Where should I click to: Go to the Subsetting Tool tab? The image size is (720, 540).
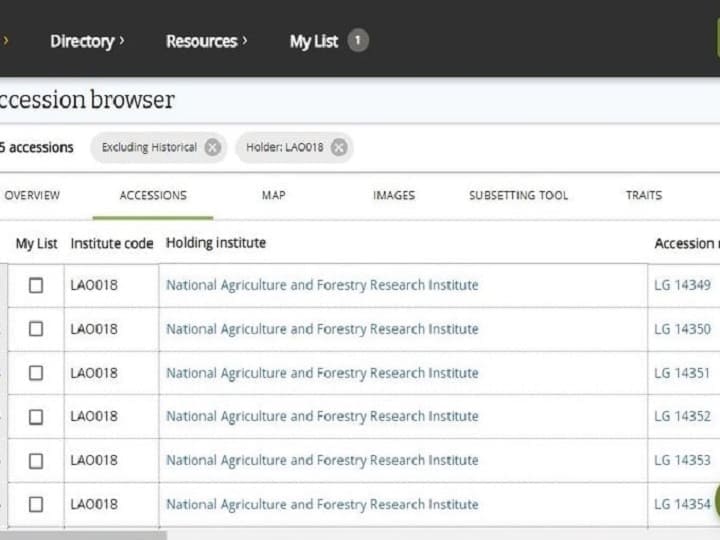click(x=518, y=195)
